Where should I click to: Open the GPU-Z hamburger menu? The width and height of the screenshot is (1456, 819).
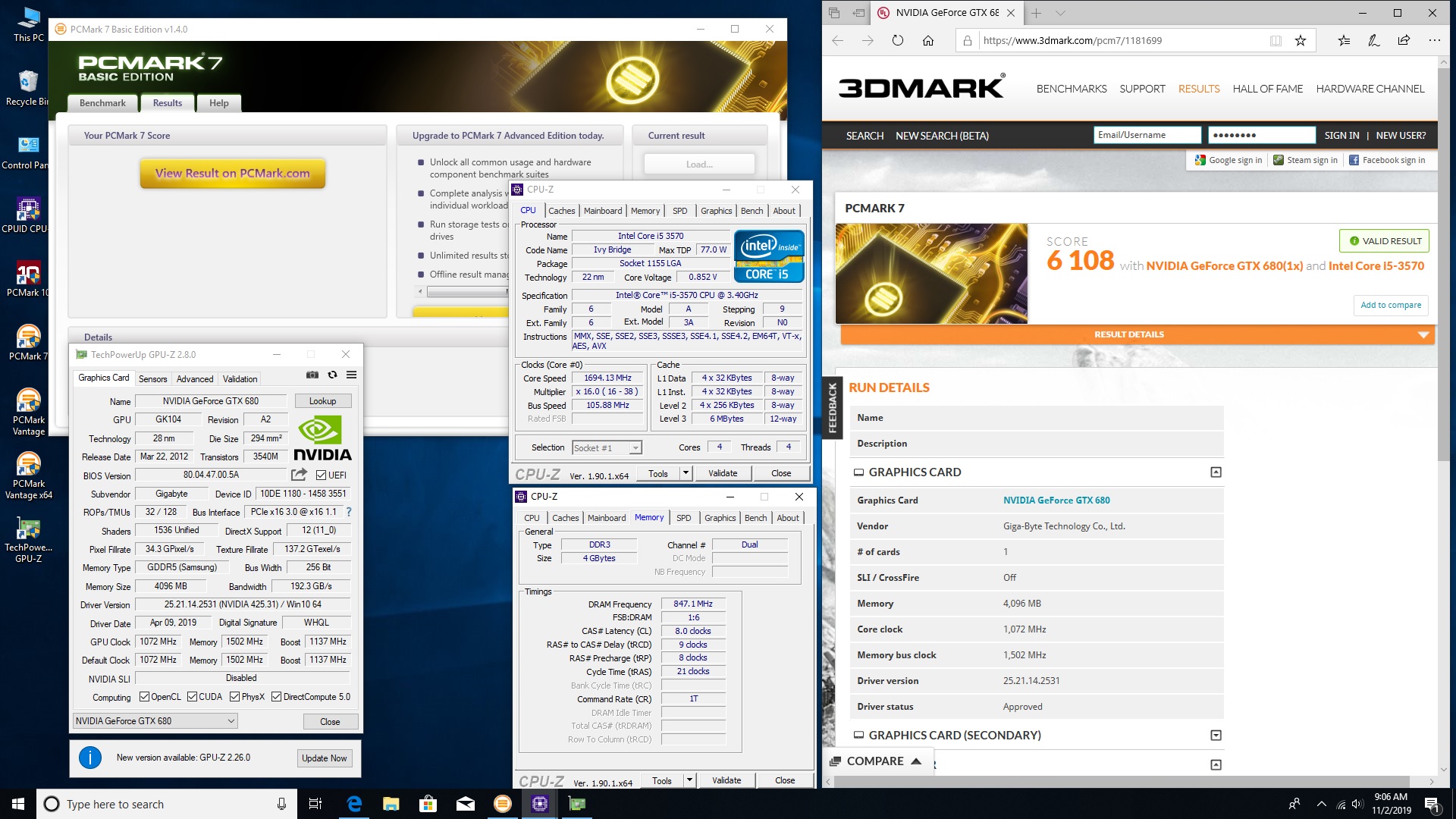[351, 375]
